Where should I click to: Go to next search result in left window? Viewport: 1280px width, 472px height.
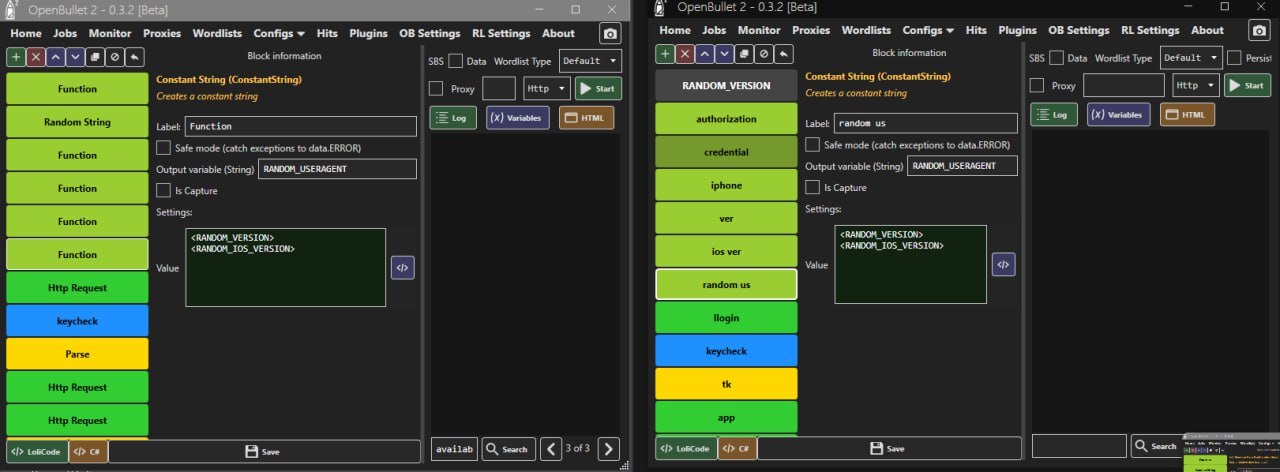pyautogui.click(x=608, y=449)
